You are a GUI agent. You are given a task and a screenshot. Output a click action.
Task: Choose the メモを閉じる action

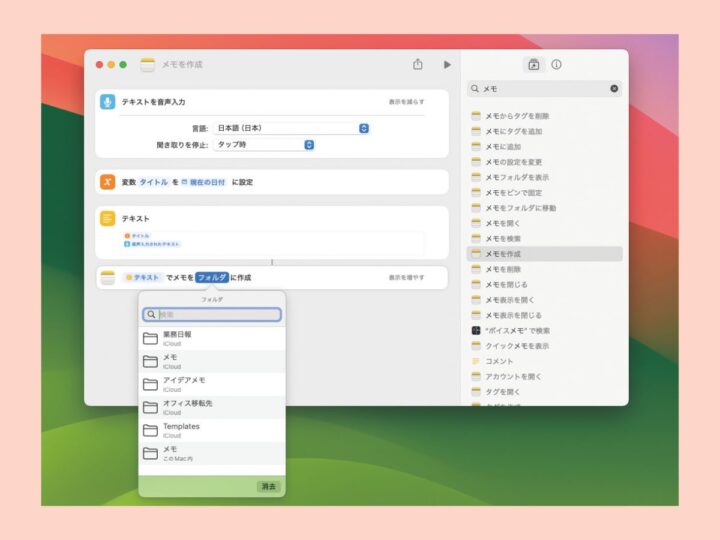[x=545, y=284]
